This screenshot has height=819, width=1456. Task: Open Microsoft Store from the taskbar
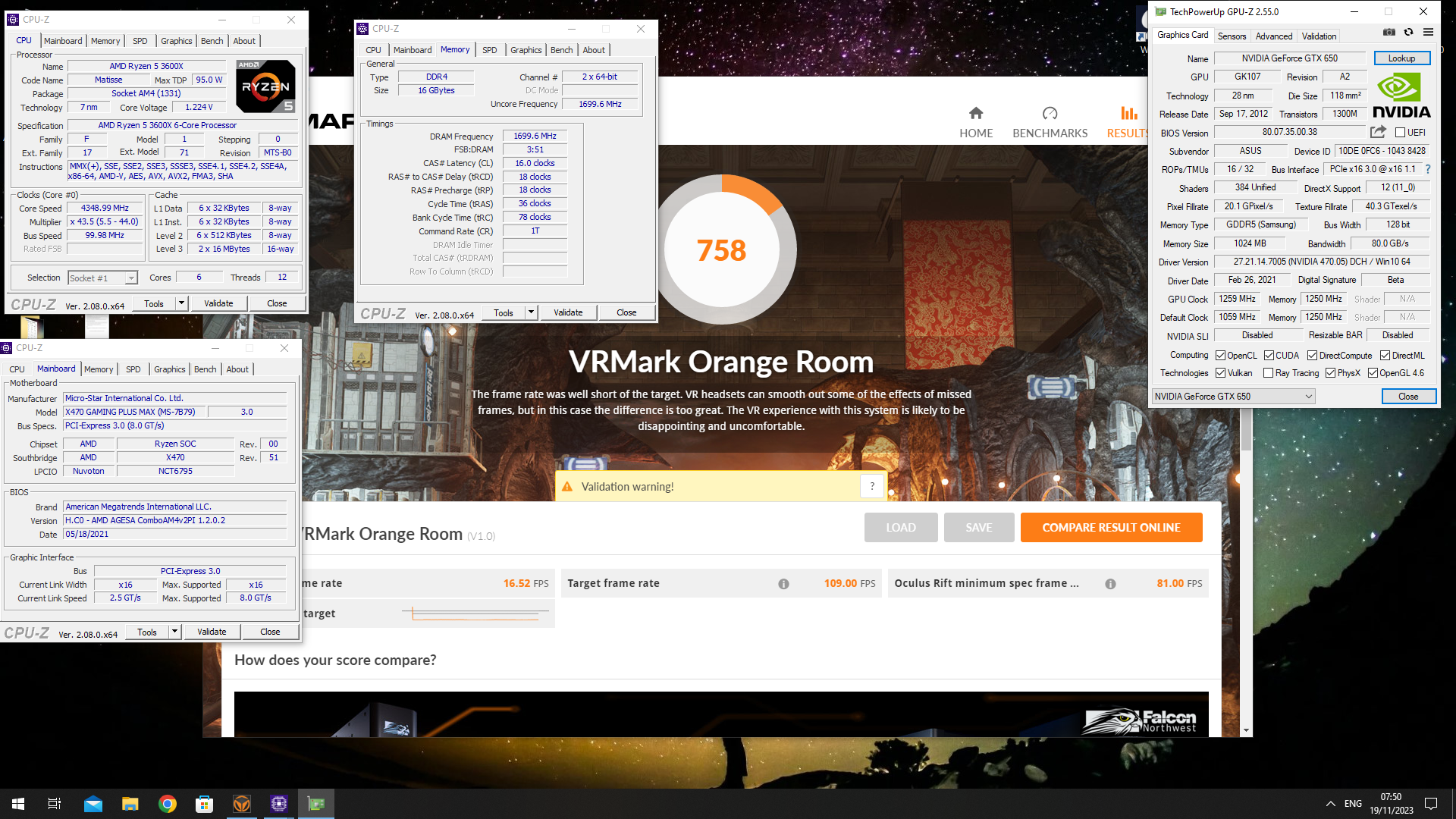click(x=204, y=804)
